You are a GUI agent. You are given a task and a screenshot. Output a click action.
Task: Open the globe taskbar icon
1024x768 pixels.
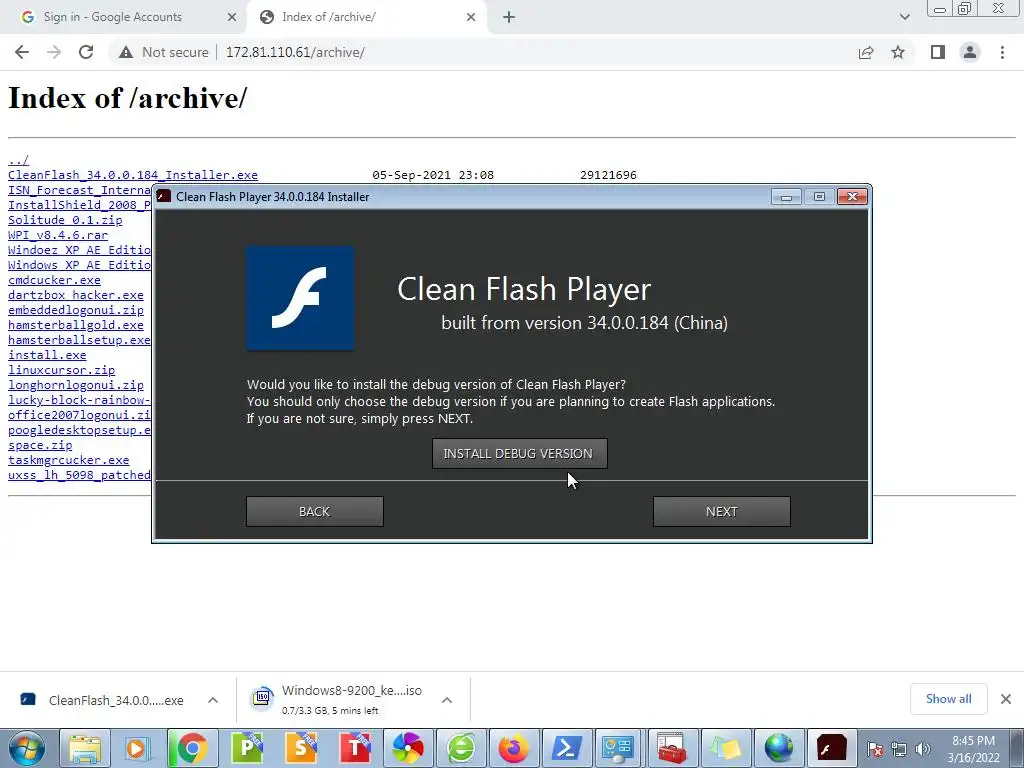778,748
